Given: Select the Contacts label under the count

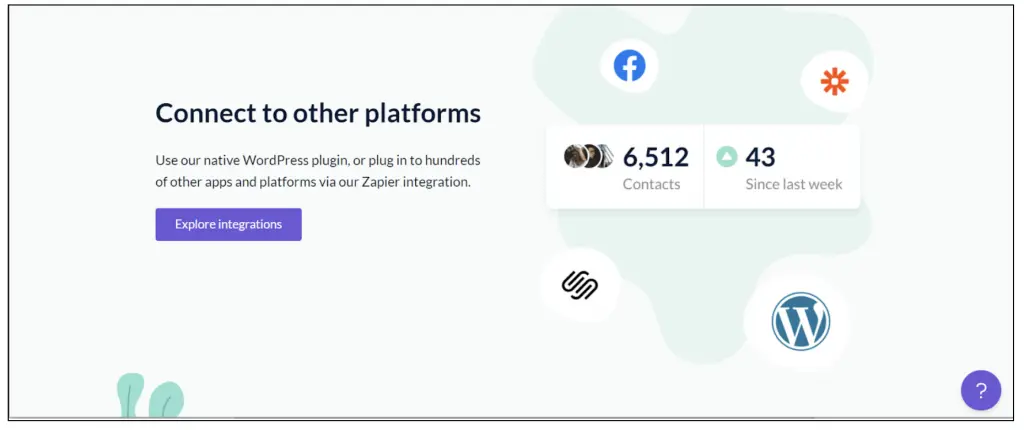Looking at the screenshot, I should click(651, 184).
